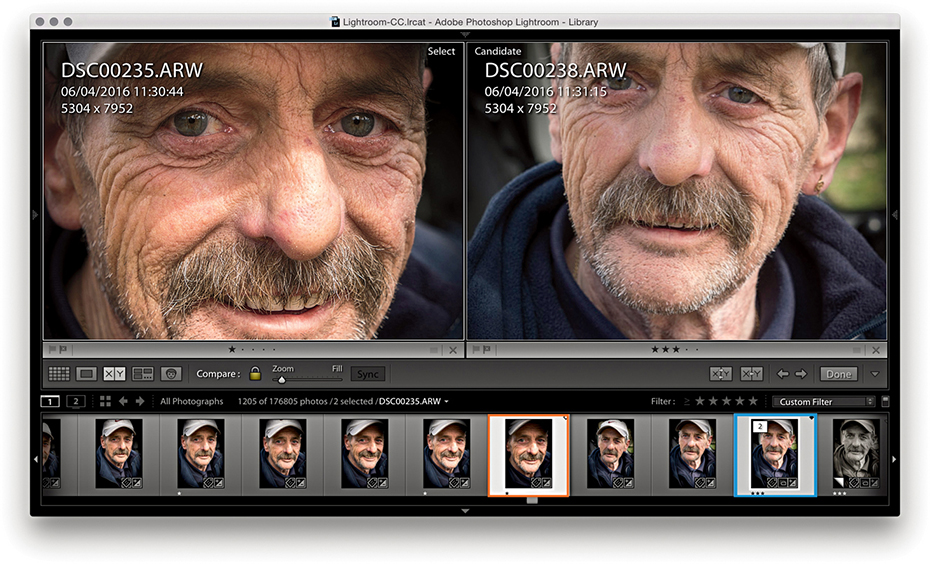930x564 pixels.
Task: Toggle the Compare zoom link lock
Action: [x=255, y=374]
